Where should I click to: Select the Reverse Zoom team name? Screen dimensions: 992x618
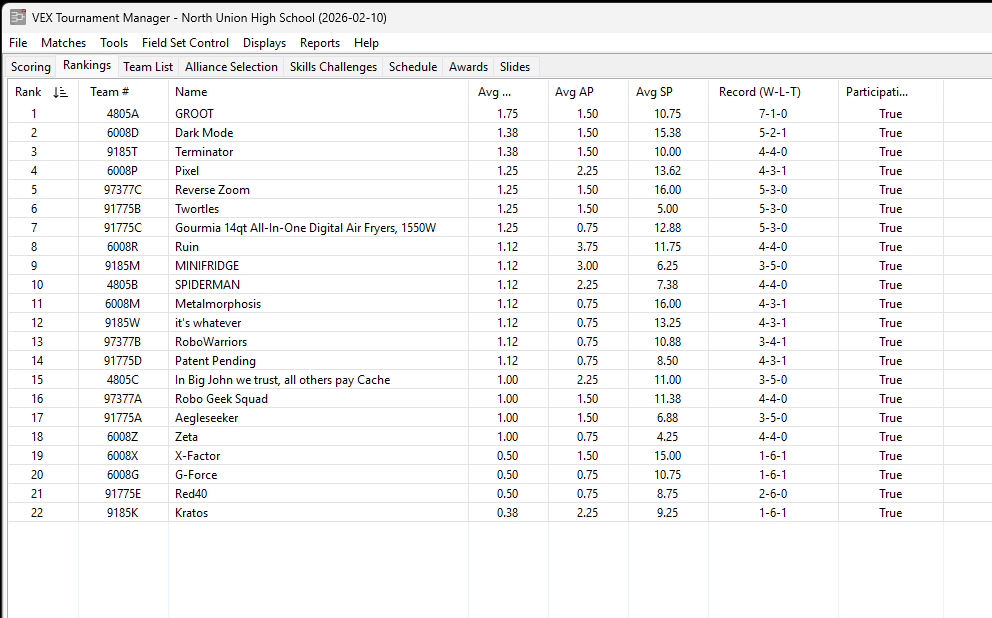(213, 190)
